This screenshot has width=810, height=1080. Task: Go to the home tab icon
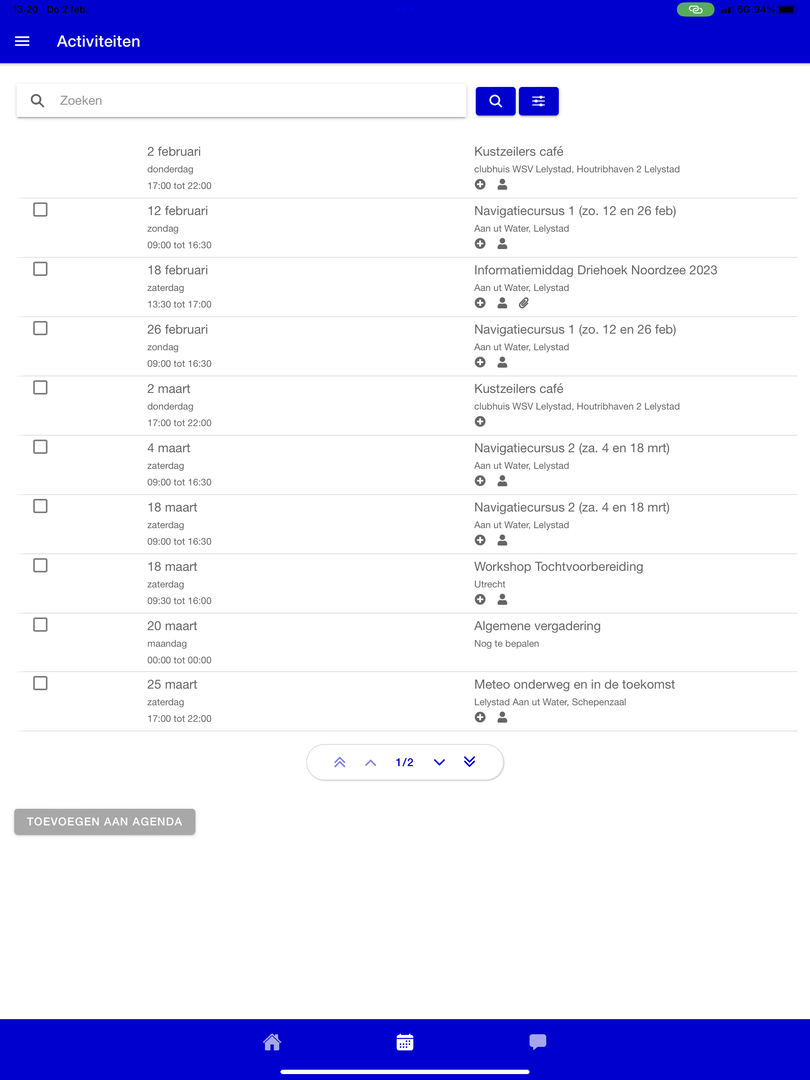(272, 1042)
